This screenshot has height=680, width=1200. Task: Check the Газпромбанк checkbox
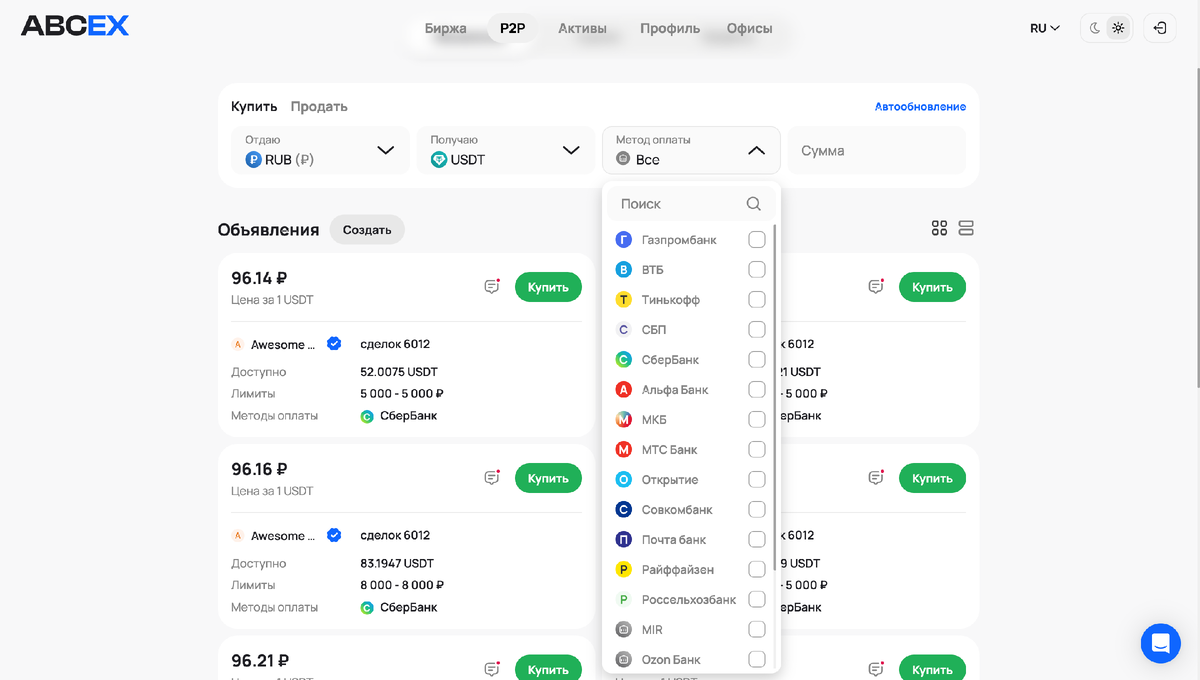point(757,240)
